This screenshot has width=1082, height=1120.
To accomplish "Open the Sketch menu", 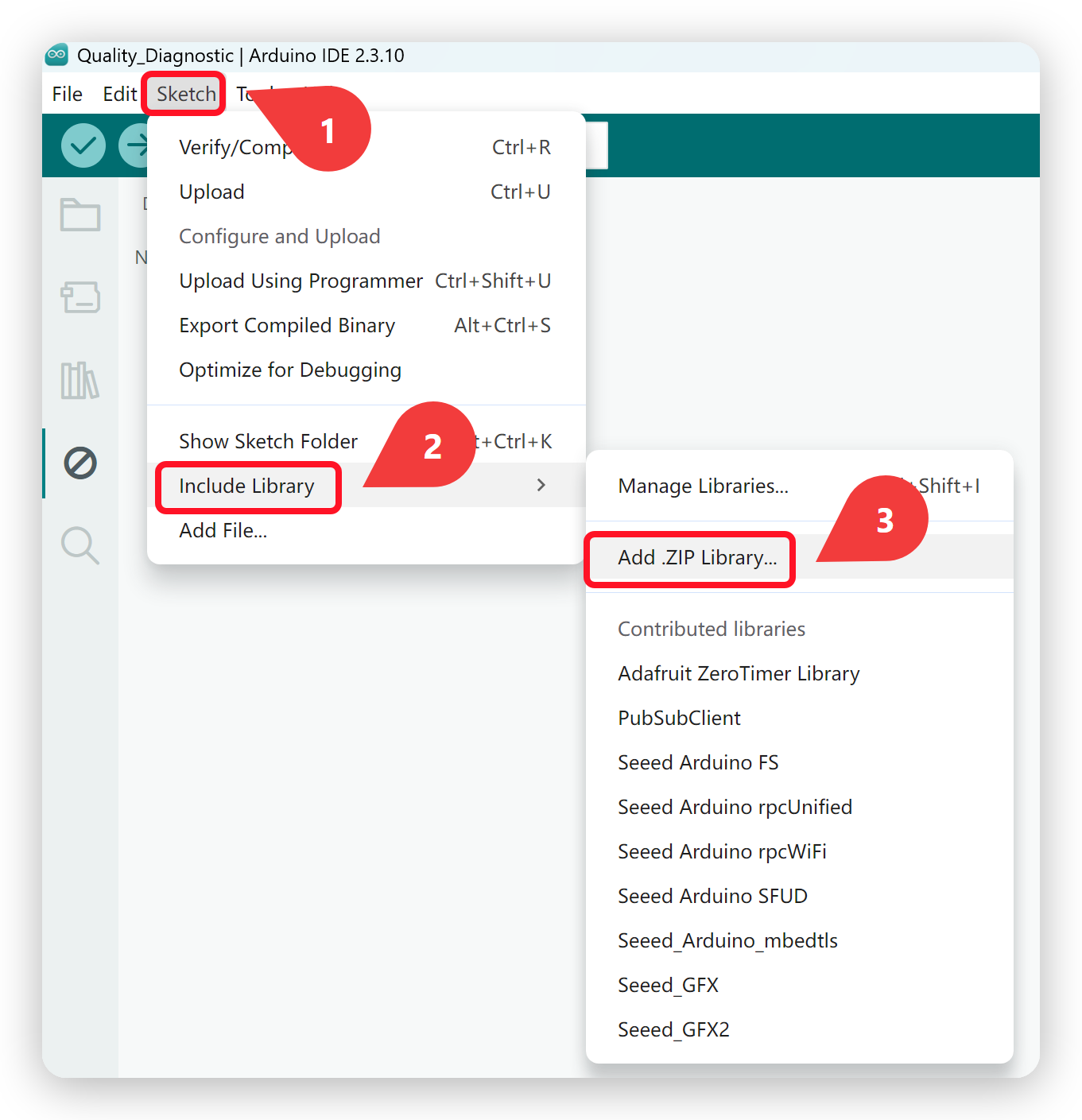I will (x=186, y=94).
